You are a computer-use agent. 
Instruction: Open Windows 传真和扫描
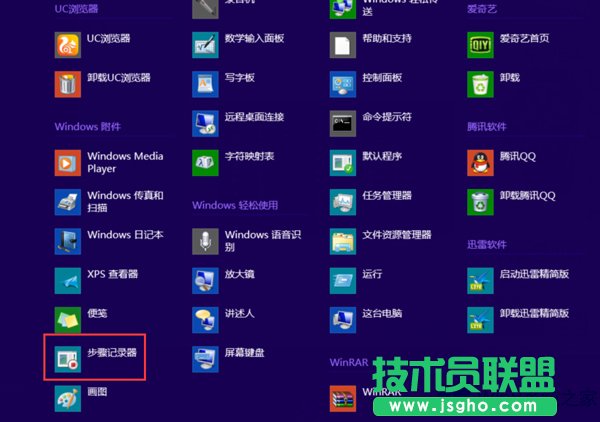tap(68, 202)
